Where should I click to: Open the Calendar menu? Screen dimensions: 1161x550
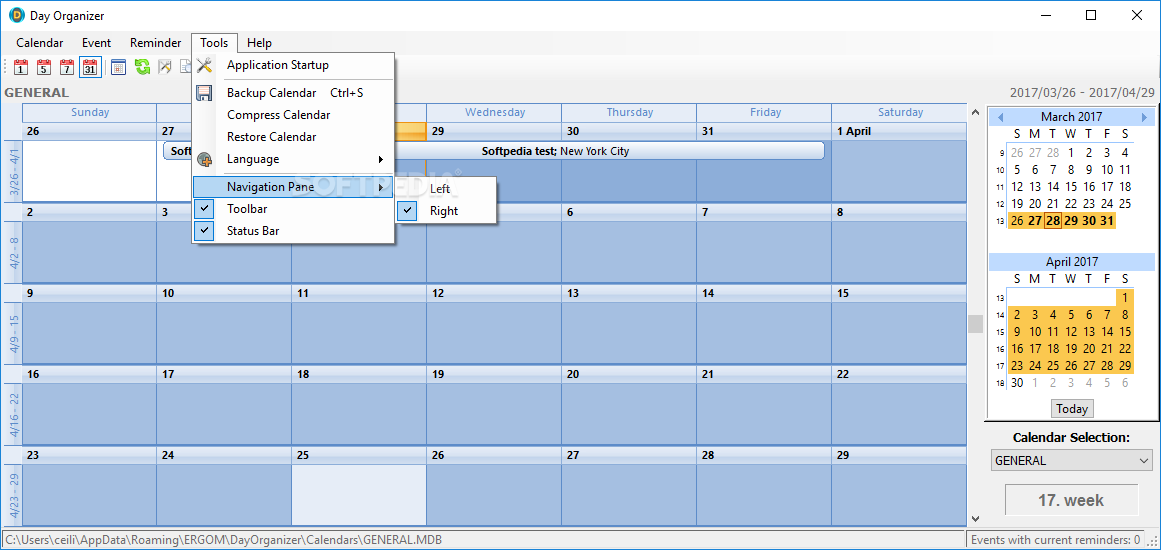[40, 43]
